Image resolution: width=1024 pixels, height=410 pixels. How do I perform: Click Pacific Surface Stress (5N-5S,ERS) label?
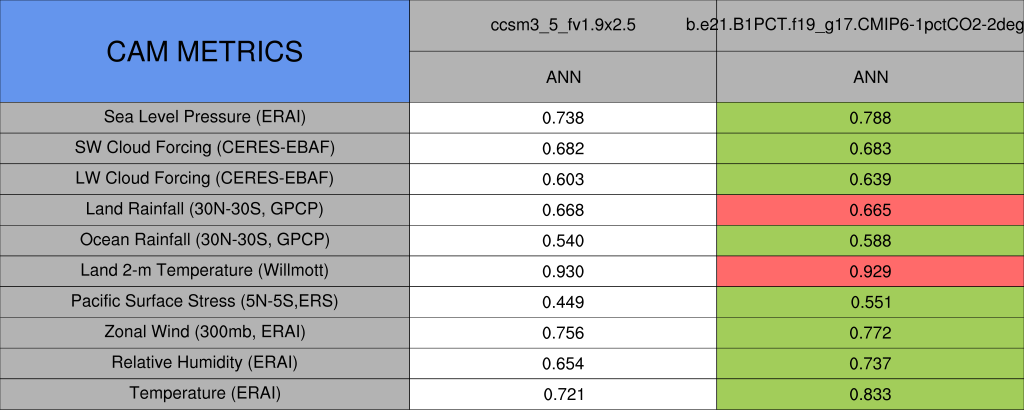204,302
